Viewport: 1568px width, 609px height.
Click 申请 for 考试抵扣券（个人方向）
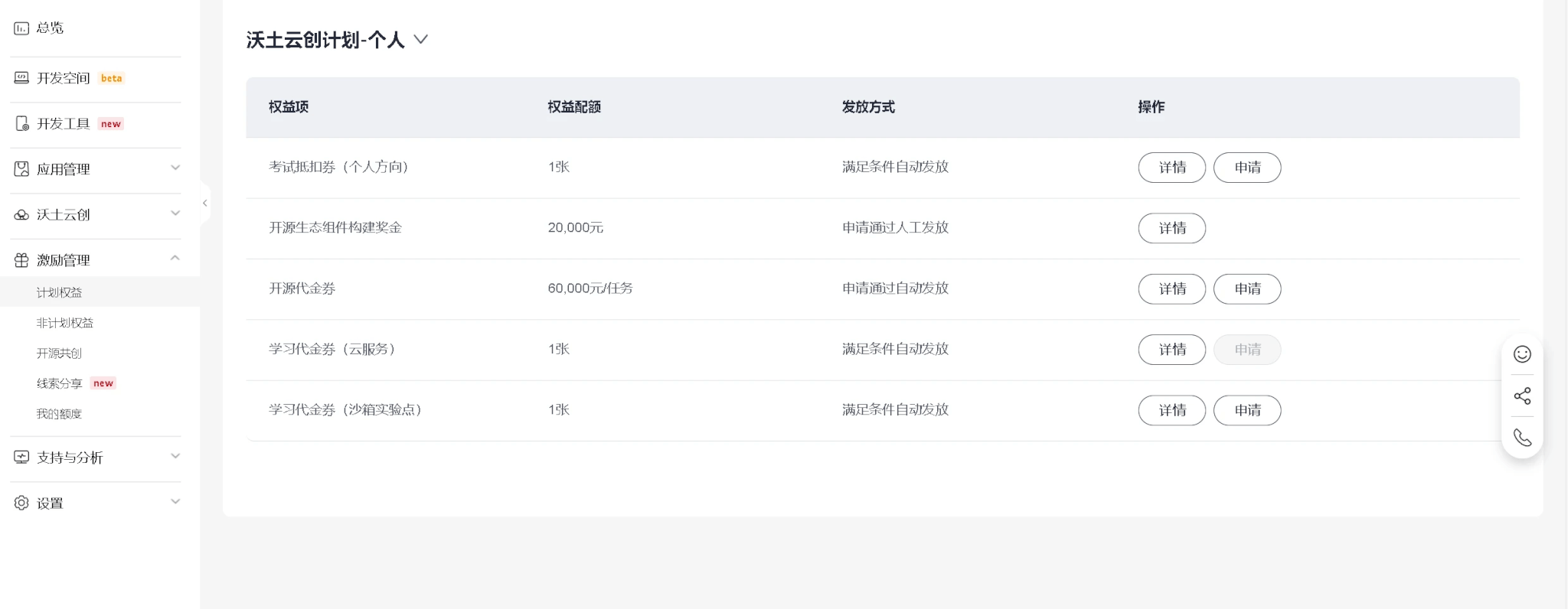(x=1247, y=168)
